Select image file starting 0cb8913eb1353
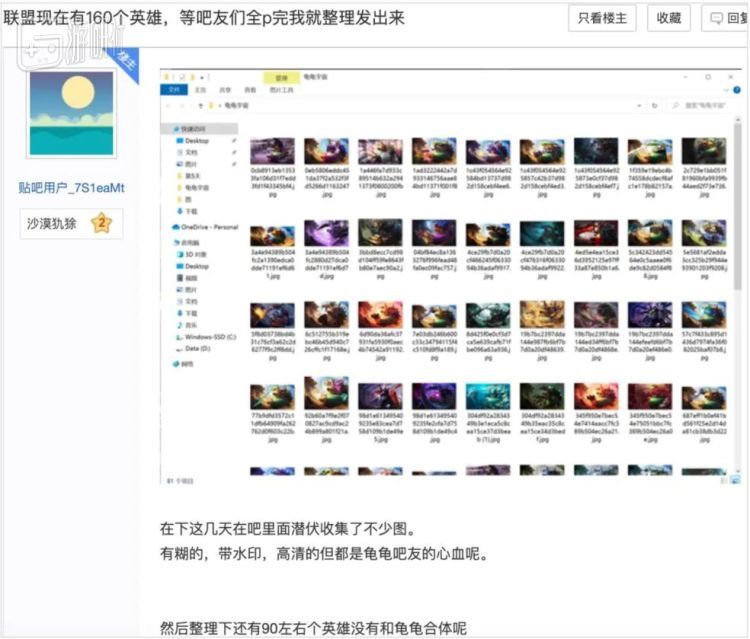The image size is (750, 639). 272,167
